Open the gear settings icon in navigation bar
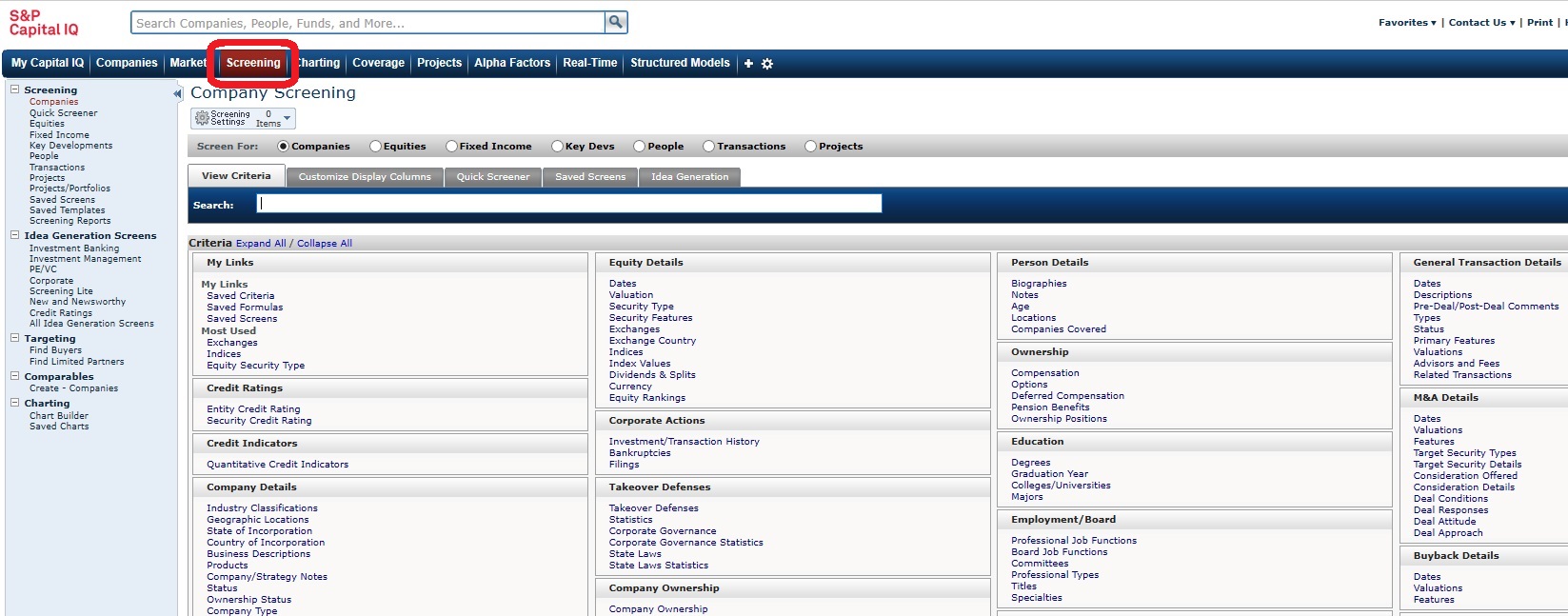This screenshot has height=616, width=1568. 767,64
